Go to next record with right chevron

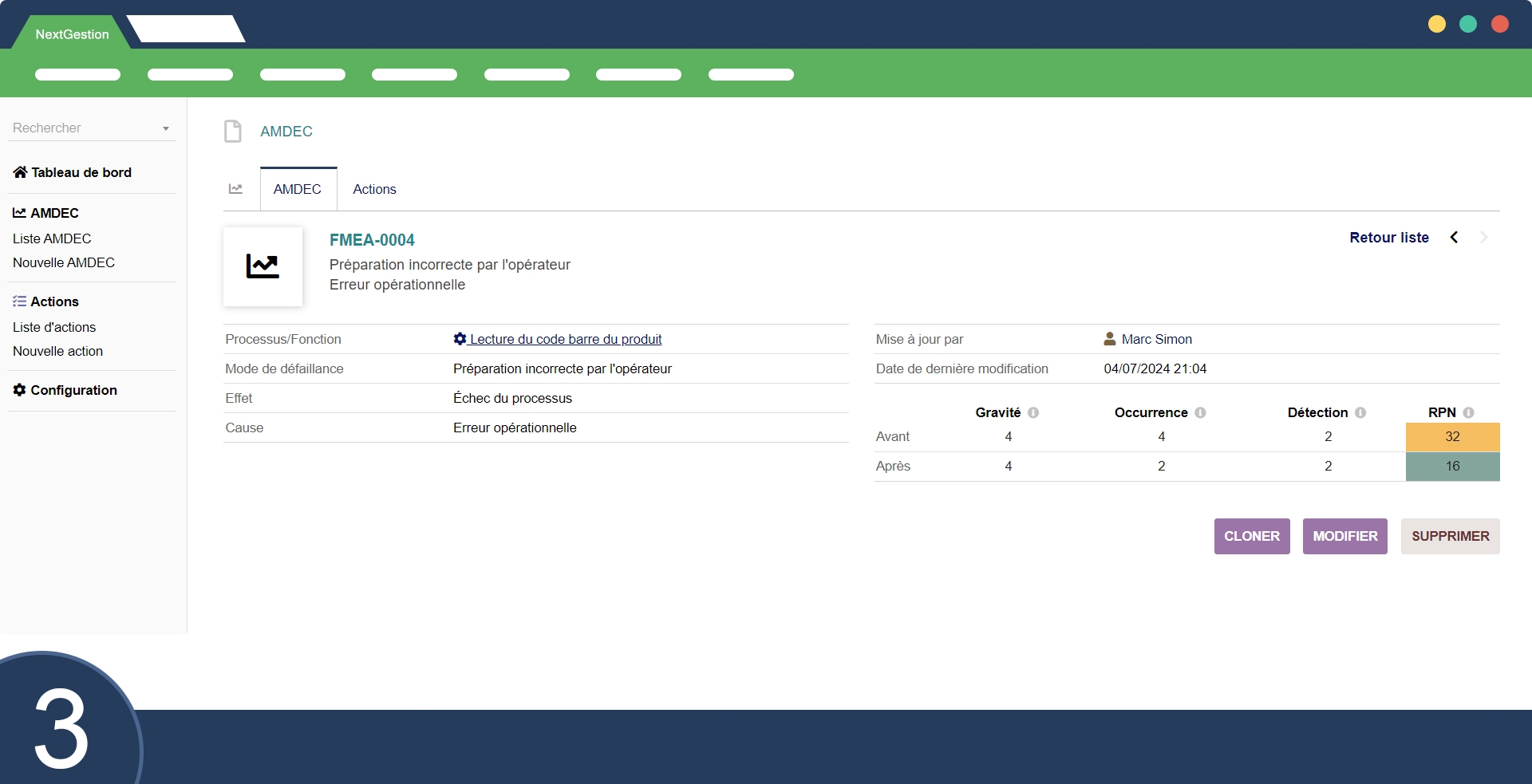click(x=1483, y=238)
